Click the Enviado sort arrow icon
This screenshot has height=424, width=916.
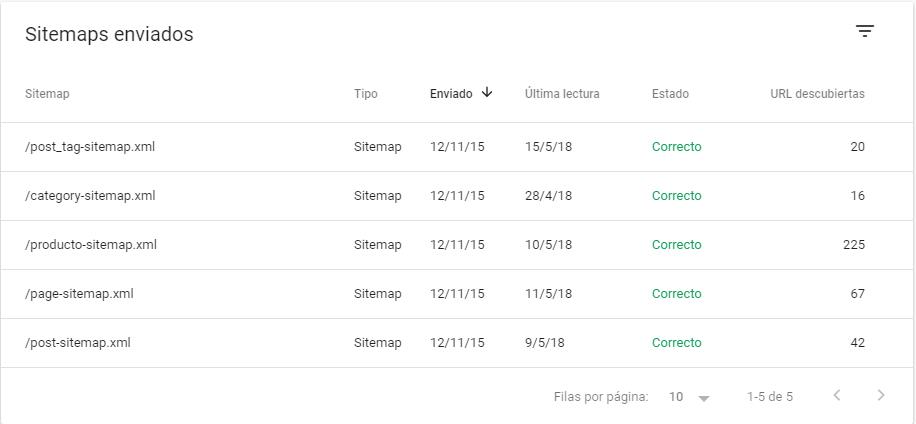tap(487, 93)
